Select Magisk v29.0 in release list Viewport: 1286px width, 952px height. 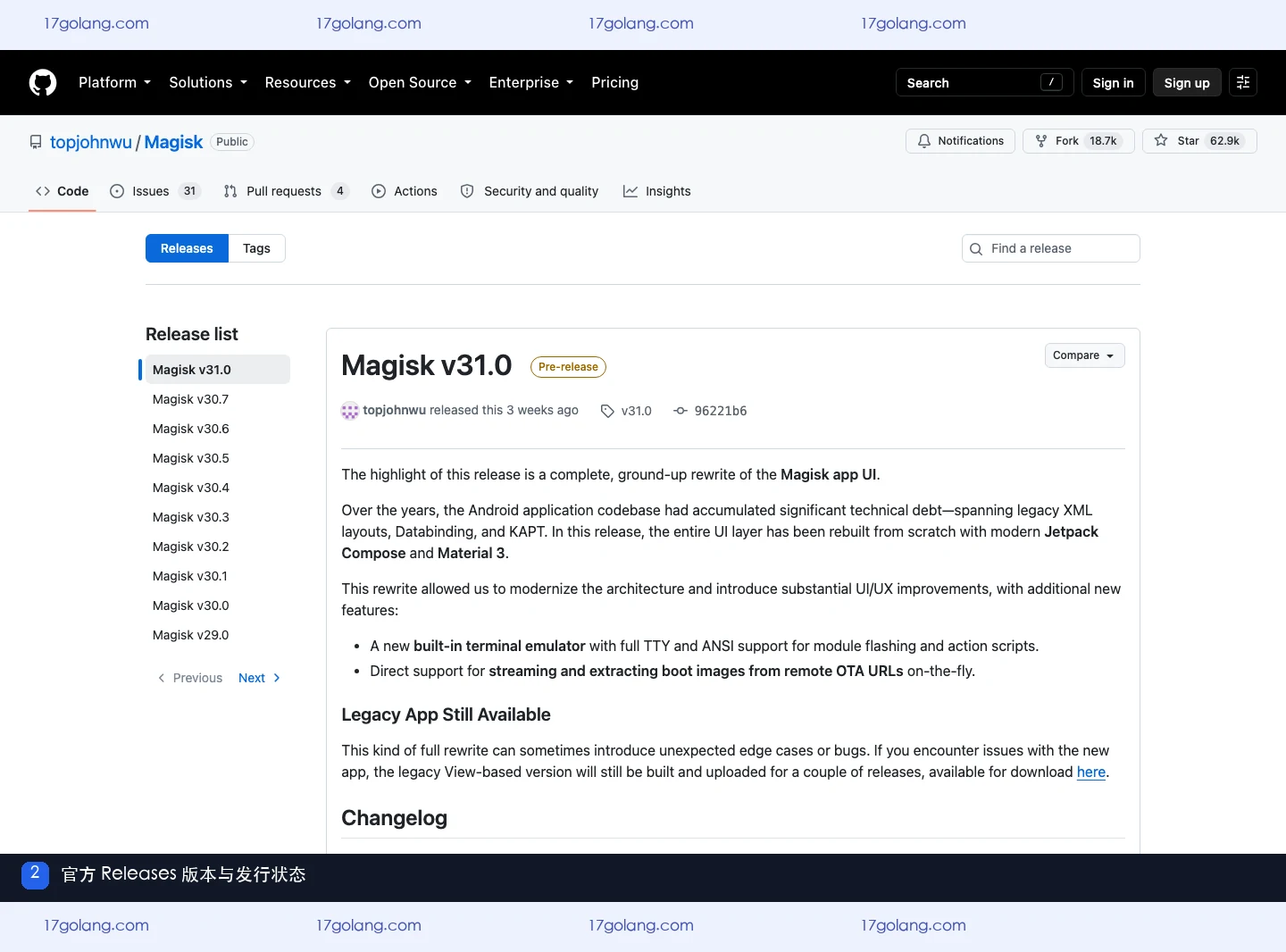[217, 635]
